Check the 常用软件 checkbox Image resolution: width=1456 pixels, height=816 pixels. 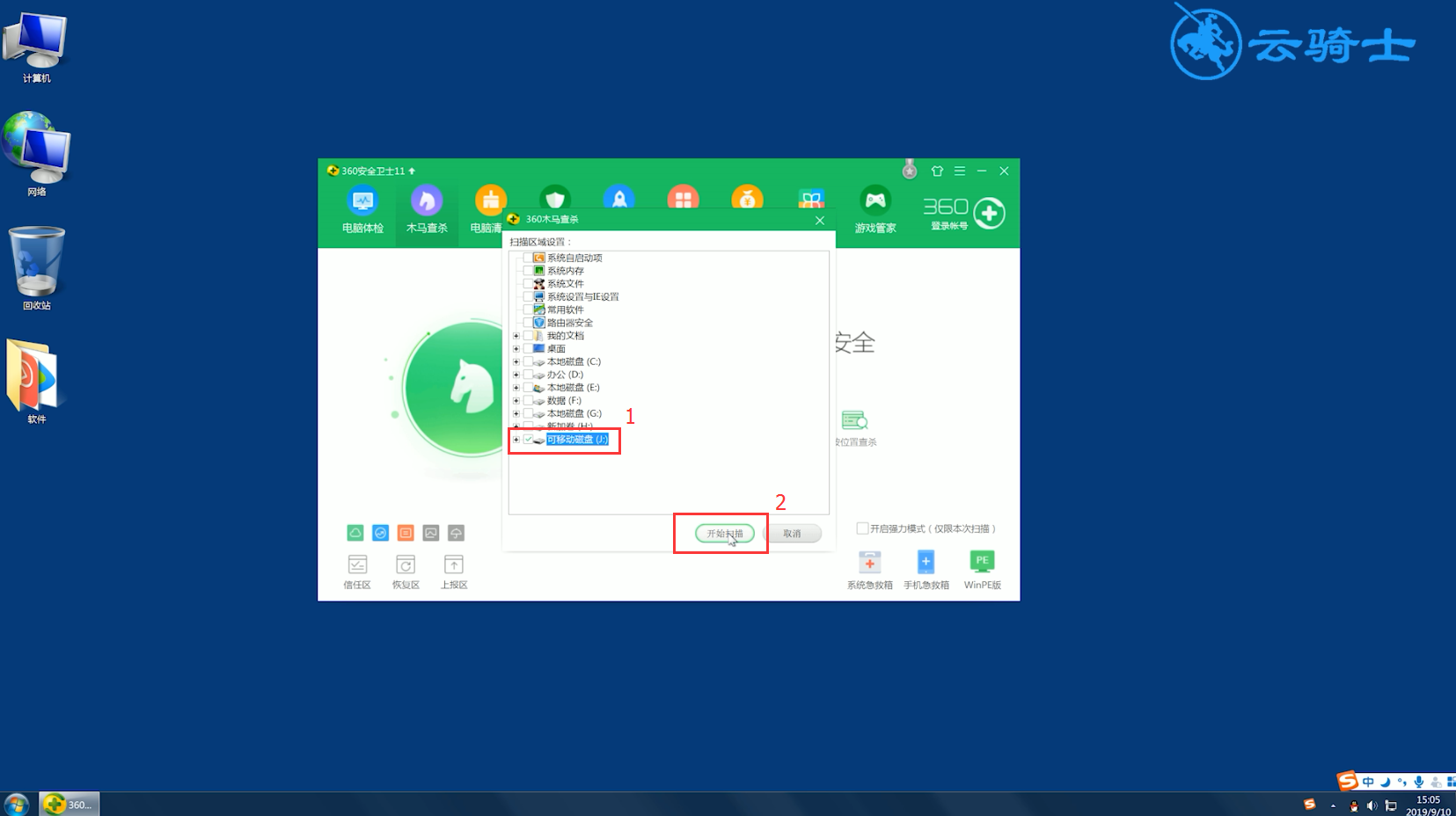pos(528,310)
